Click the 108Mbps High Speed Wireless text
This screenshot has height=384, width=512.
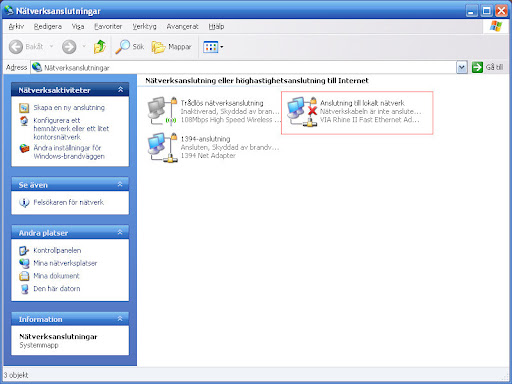[x=231, y=120]
